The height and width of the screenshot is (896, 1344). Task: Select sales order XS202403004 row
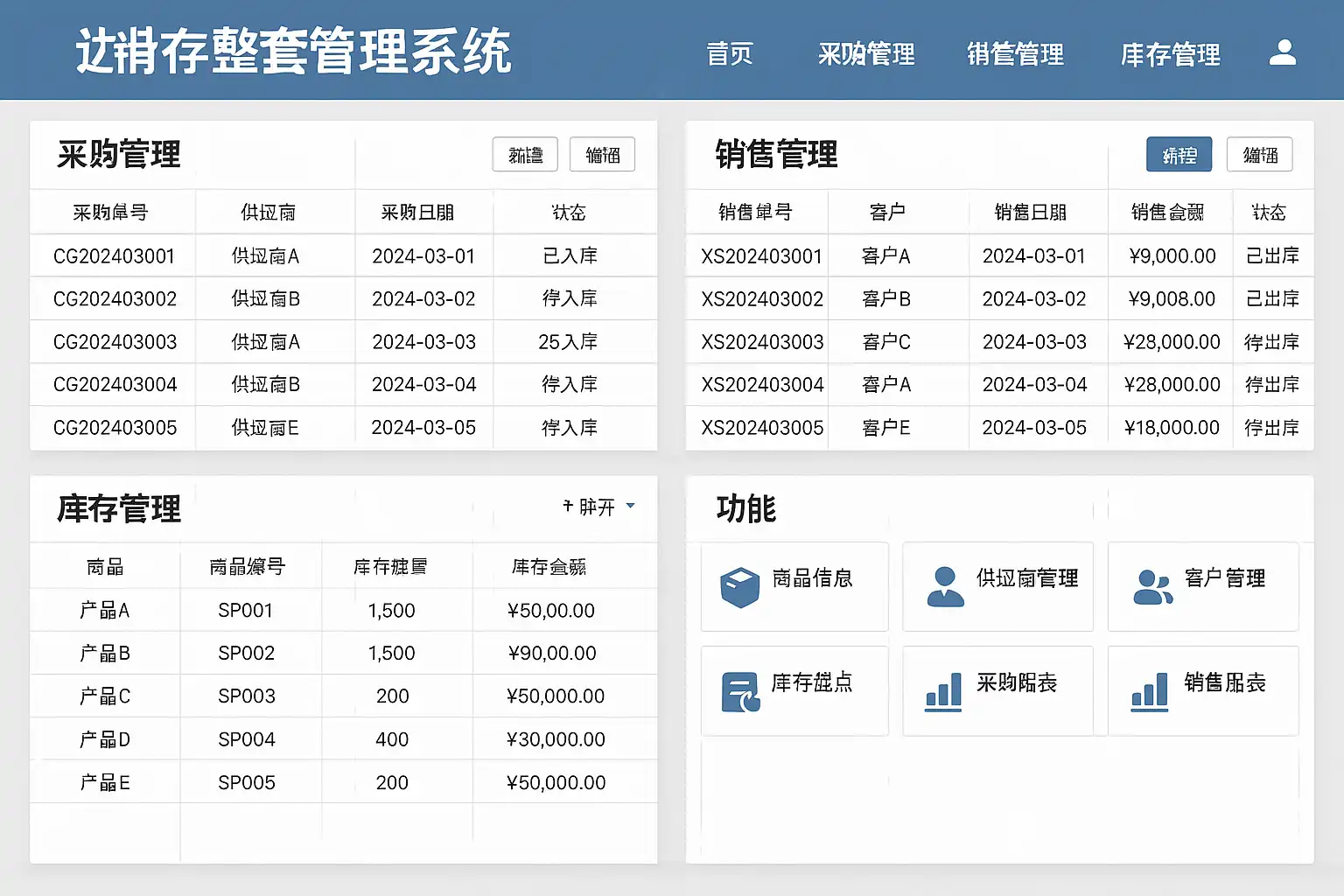pyautogui.click(x=999, y=384)
